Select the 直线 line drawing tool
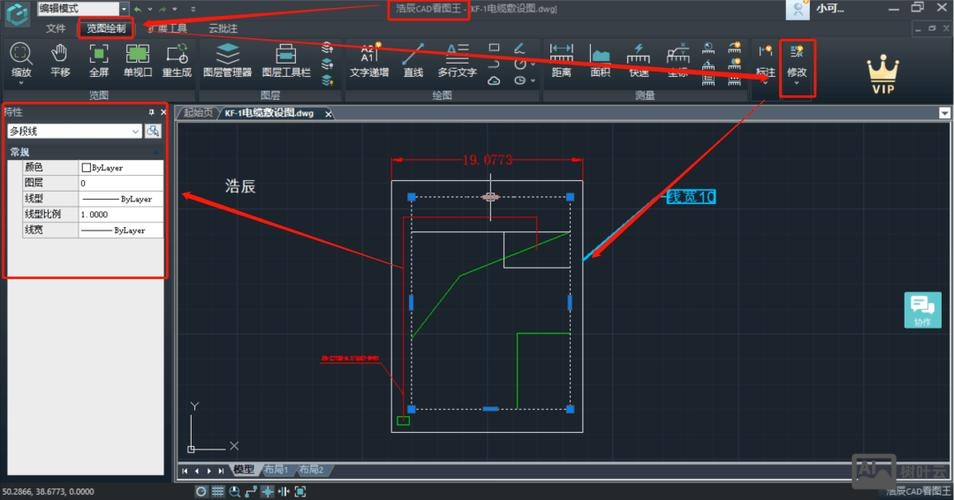The height and width of the screenshot is (500, 954). [413, 60]
